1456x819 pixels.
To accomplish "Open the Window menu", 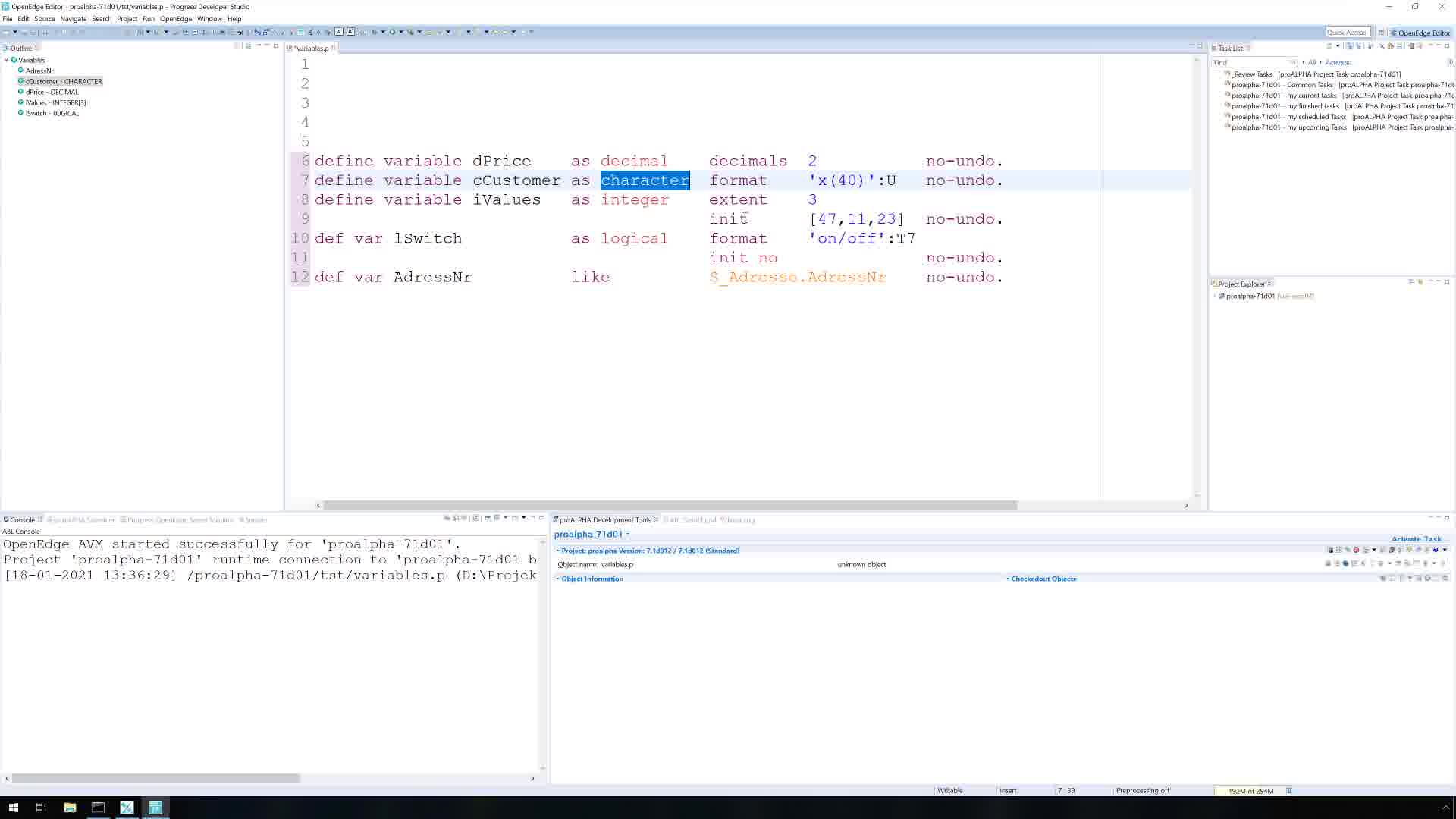I will pos(209,19).
